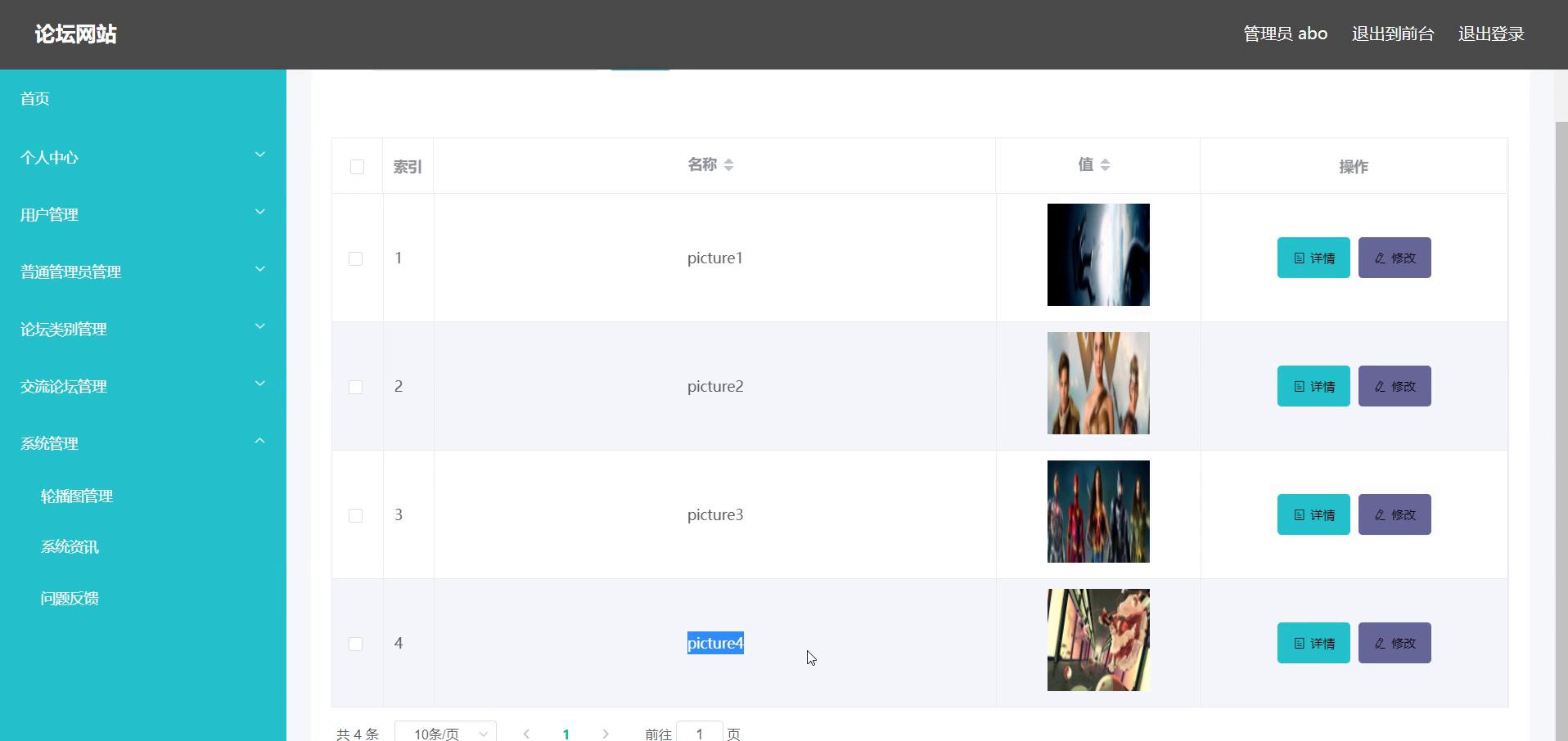The height and width of the screenshot is (741, 1568).
Task: Open details for picture1 row
Action: 1313,258
